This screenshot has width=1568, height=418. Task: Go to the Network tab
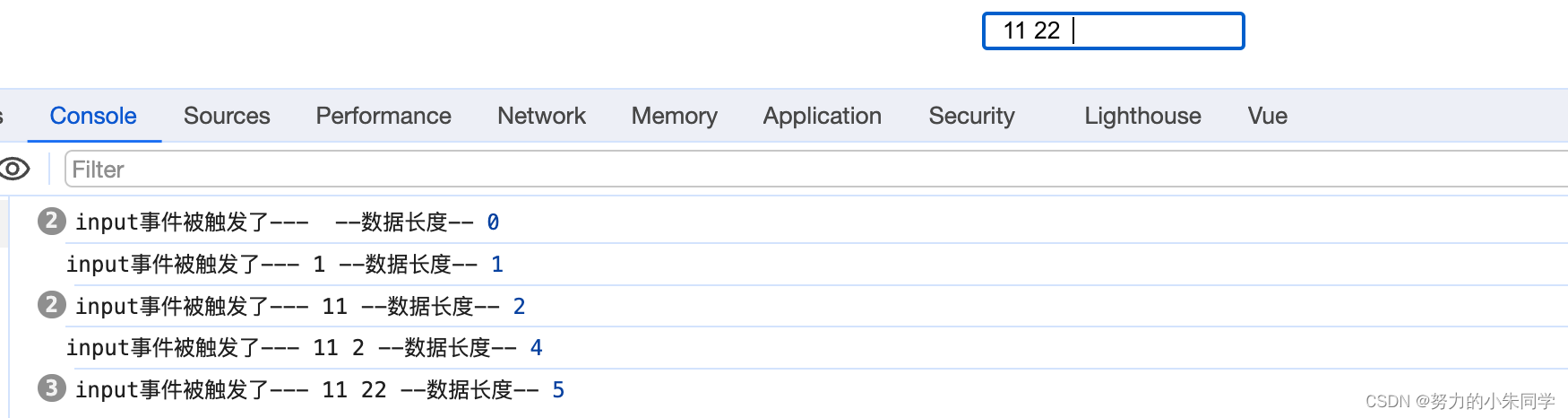click(541, 116)
